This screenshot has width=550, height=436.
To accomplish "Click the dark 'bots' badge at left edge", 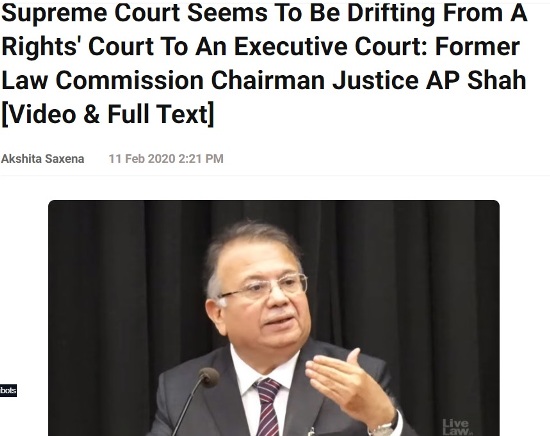I will coord(8,390).
